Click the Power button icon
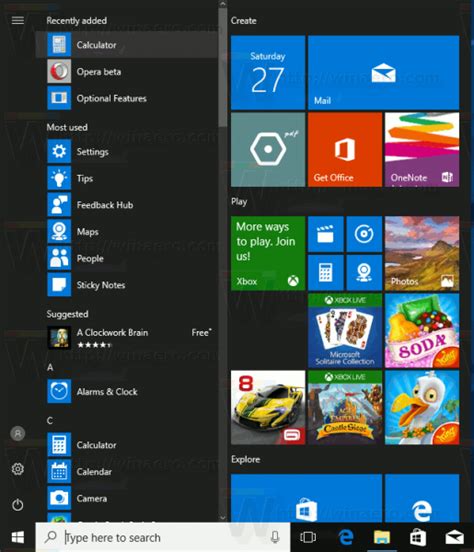The image size is (474, 552). point(18,505)
